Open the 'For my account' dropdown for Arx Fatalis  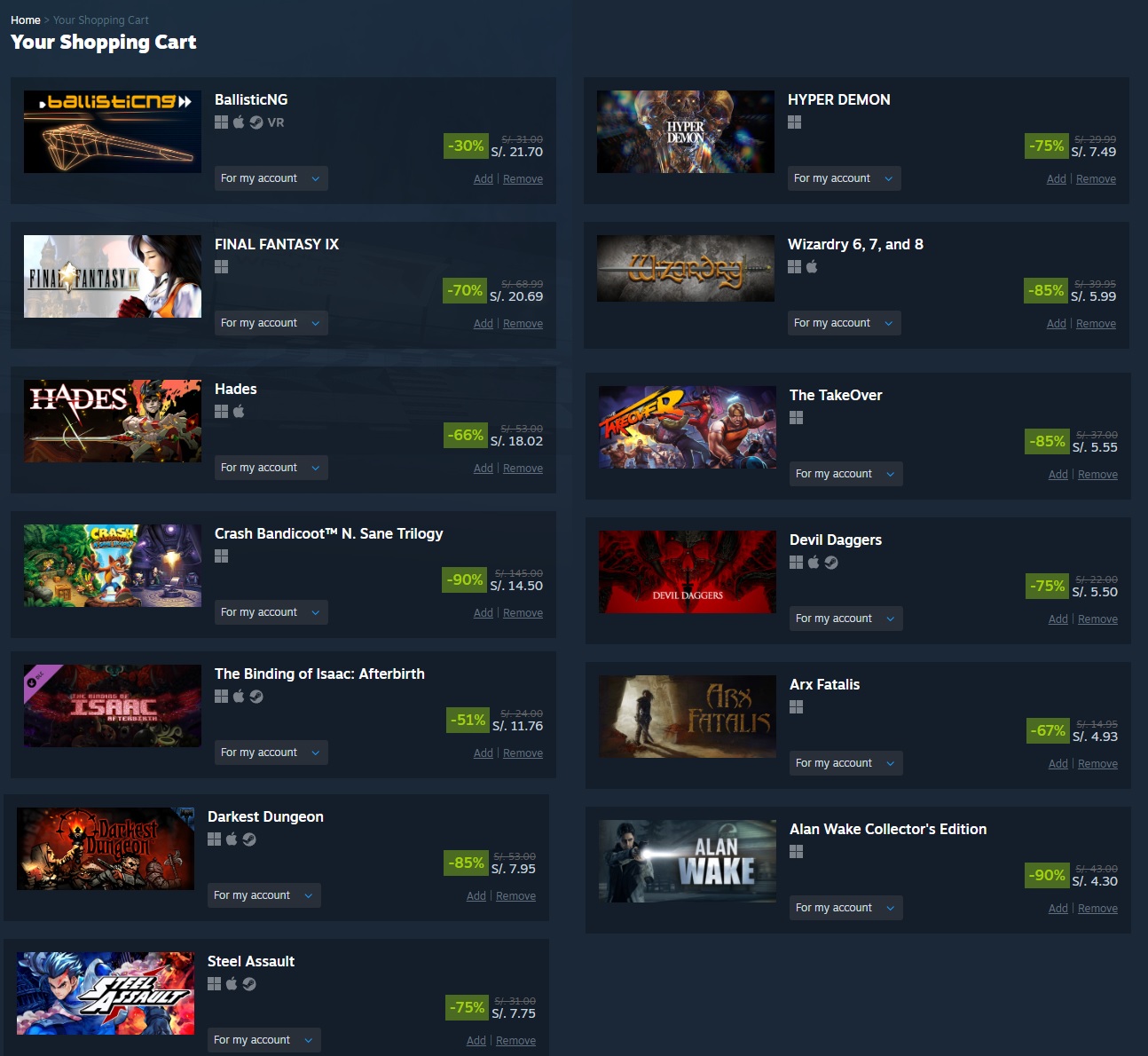pos(845,763)
